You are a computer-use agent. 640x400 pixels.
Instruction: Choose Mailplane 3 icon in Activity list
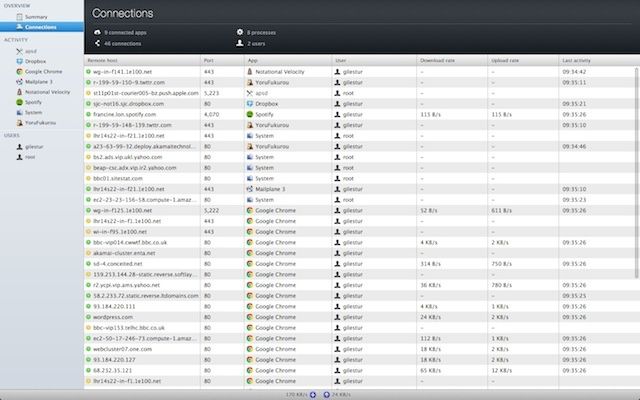pyautogui.click(x=18, y=82)
